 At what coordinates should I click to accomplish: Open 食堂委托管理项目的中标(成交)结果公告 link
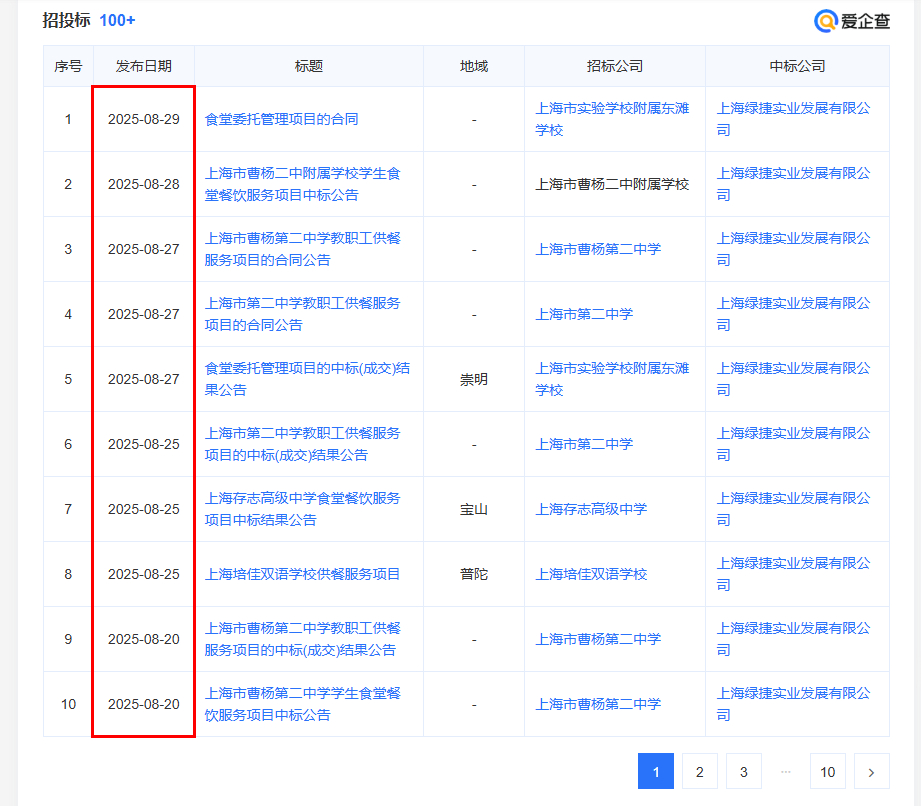pos(307,379)
